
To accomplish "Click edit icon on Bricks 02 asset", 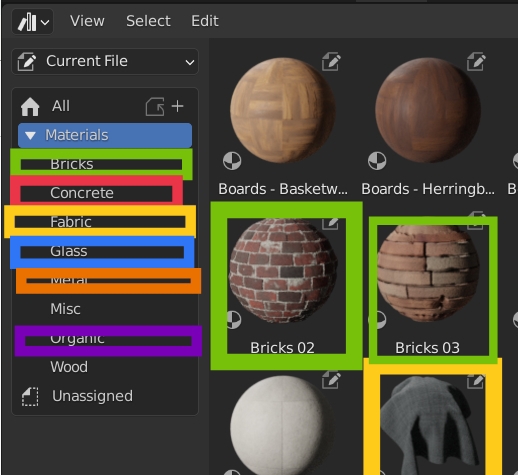I will tap(331, 223).
